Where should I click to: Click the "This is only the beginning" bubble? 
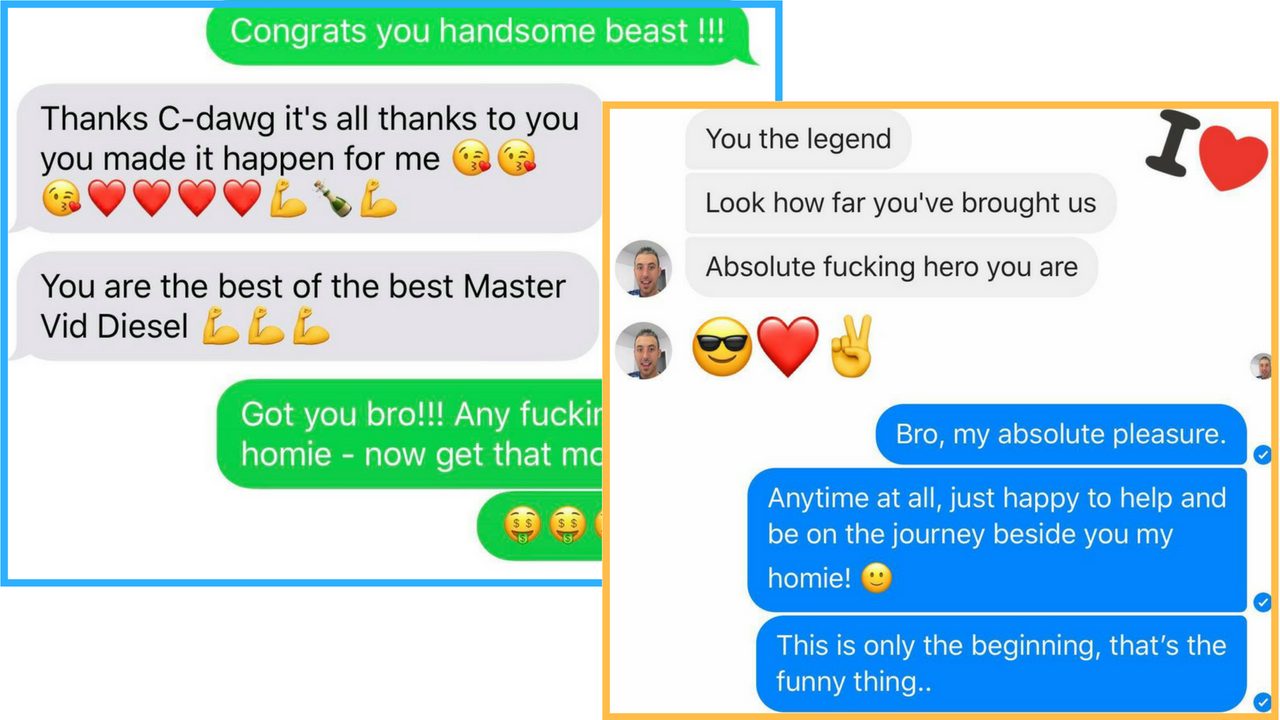[x=1002, y=664]
